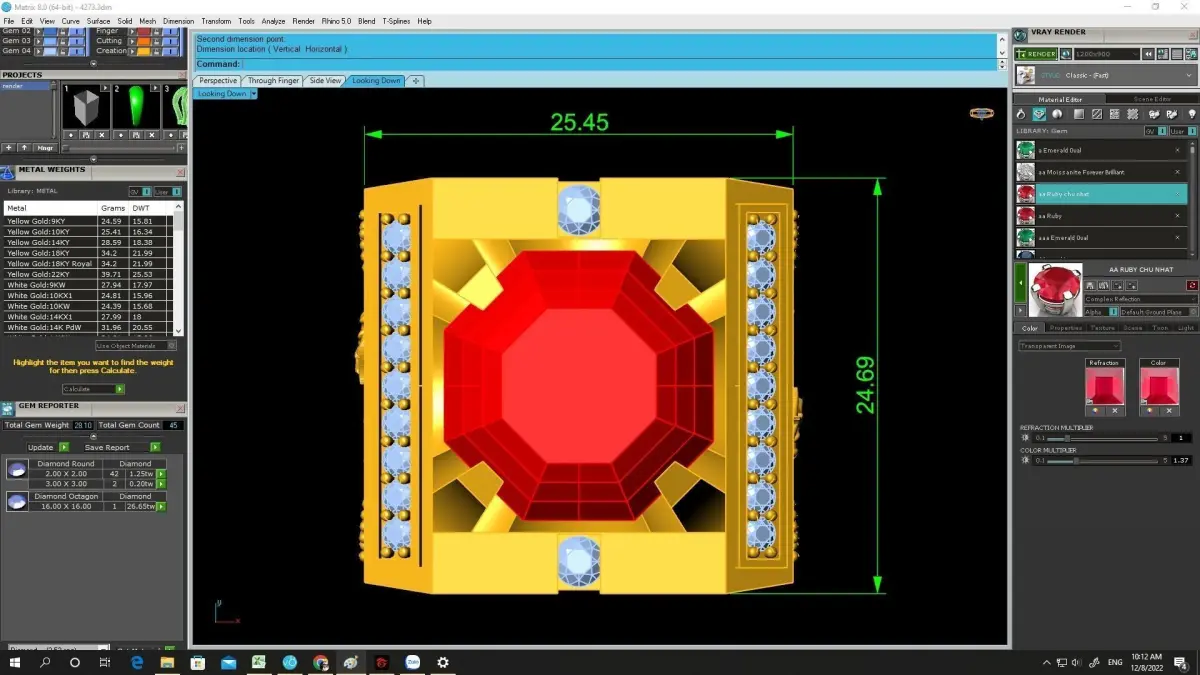This screenshot has height=675, width=1200.
Task: Open the Analyze menu
Action: pos(273,21)
